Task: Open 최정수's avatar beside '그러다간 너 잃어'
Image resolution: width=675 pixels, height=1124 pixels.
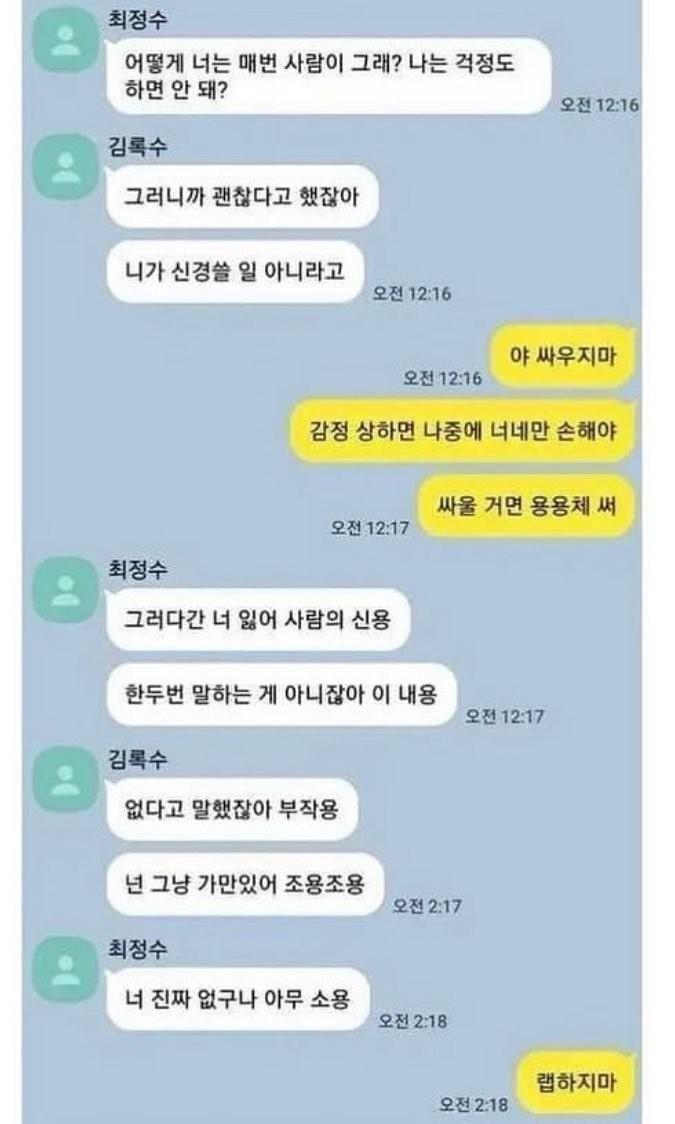Action: (66, 589)
